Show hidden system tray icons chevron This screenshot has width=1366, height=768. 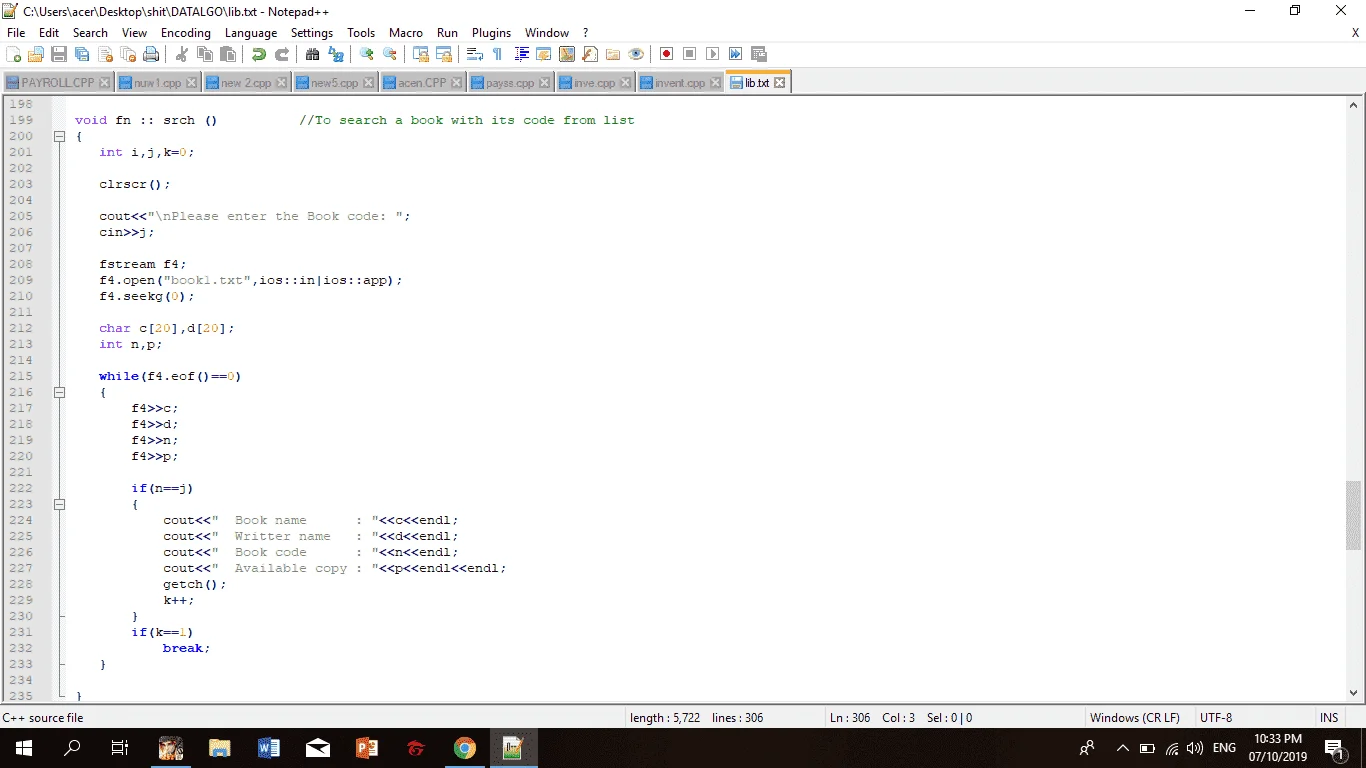tap(1122, 748)
